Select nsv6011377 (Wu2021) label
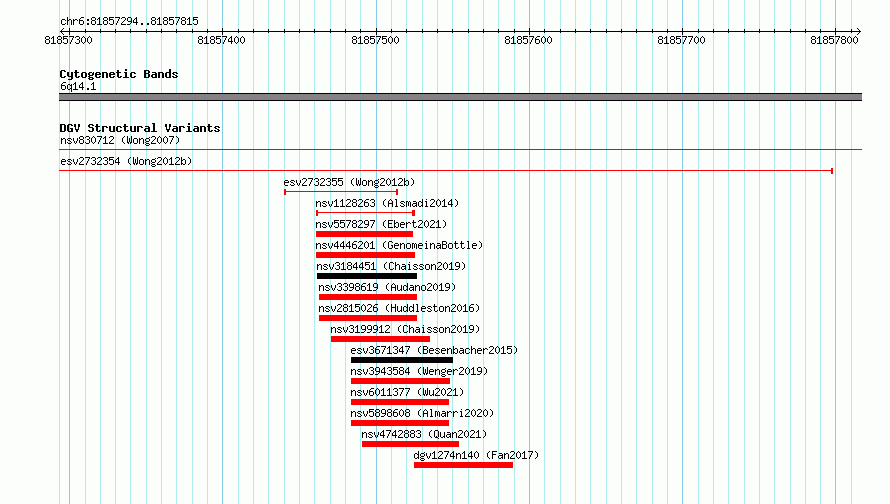The height and width of the screenshot is (504, 890). [407, 392]
